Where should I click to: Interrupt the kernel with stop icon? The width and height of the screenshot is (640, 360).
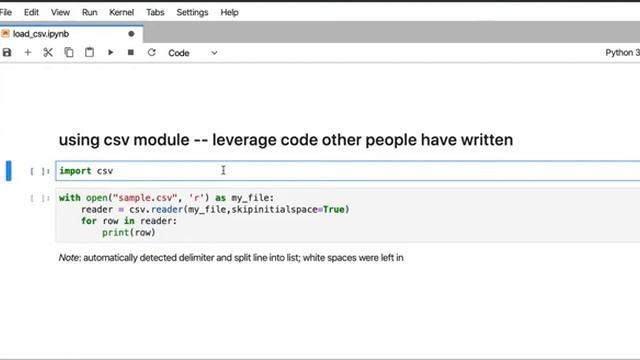[x=131, y=53]
